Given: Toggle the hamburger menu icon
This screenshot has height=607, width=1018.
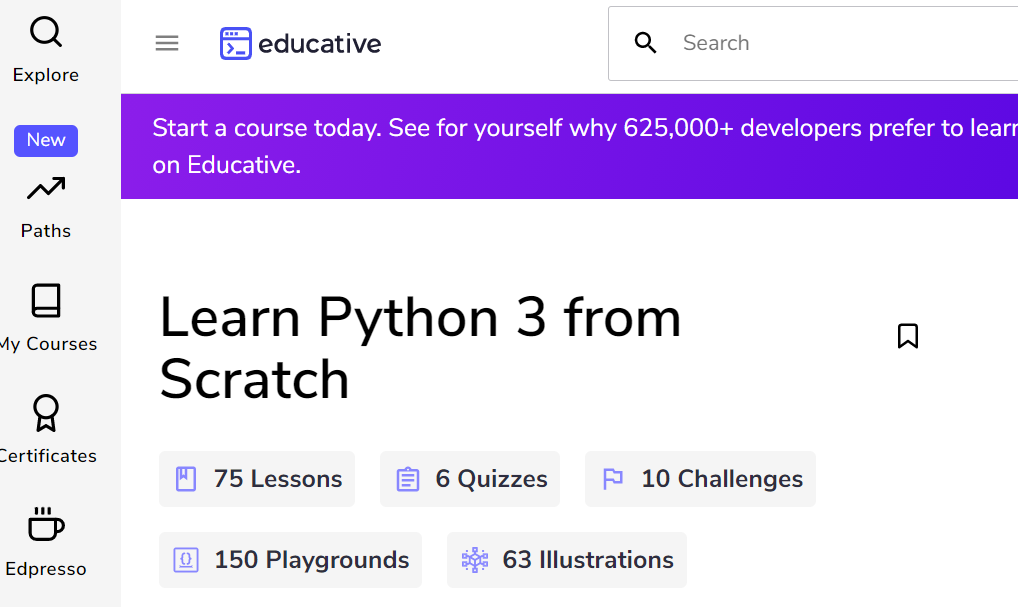Looking at the screenshot, I should tap(167, 43).
